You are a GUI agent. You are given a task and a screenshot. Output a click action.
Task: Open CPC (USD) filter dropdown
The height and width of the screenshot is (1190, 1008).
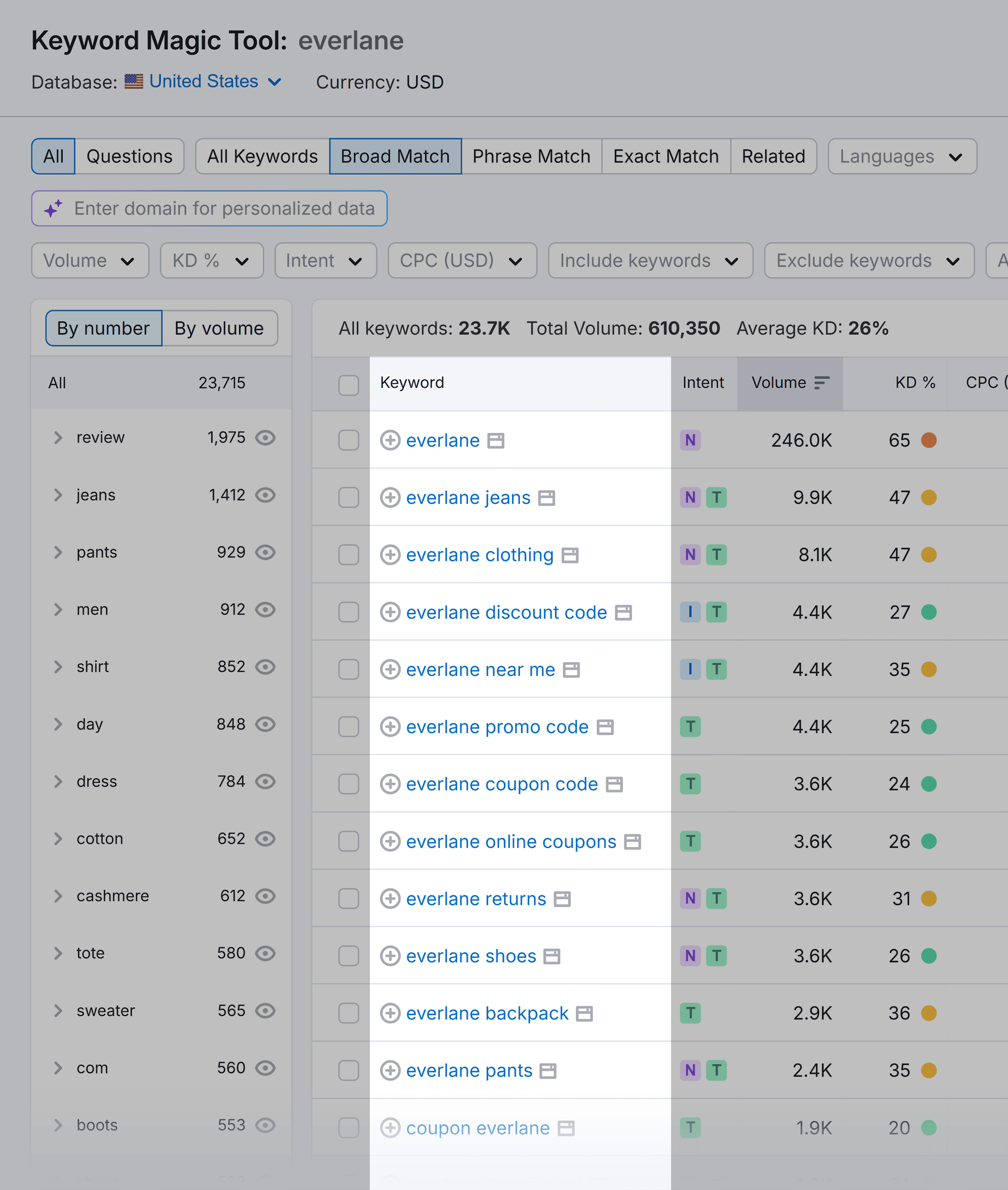(x=462, y=261)
